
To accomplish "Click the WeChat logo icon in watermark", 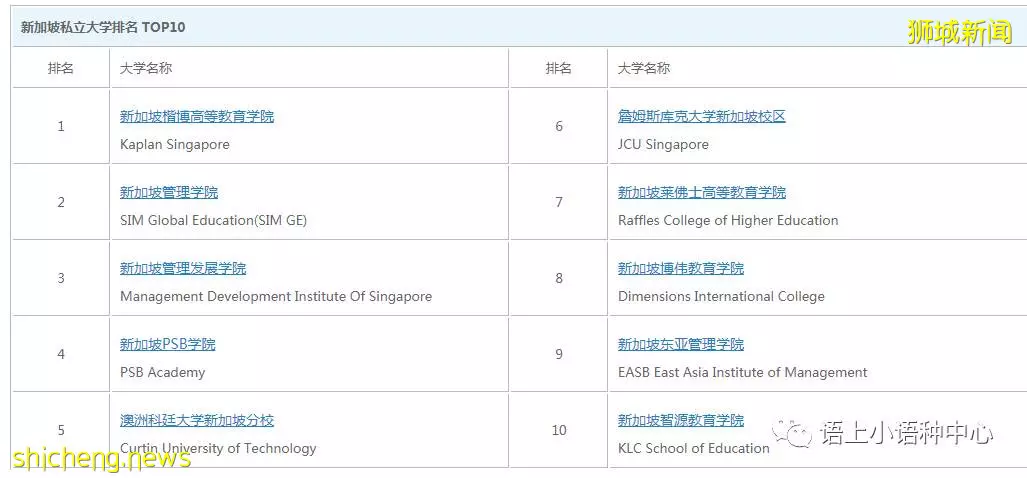I will pos(791,433).
